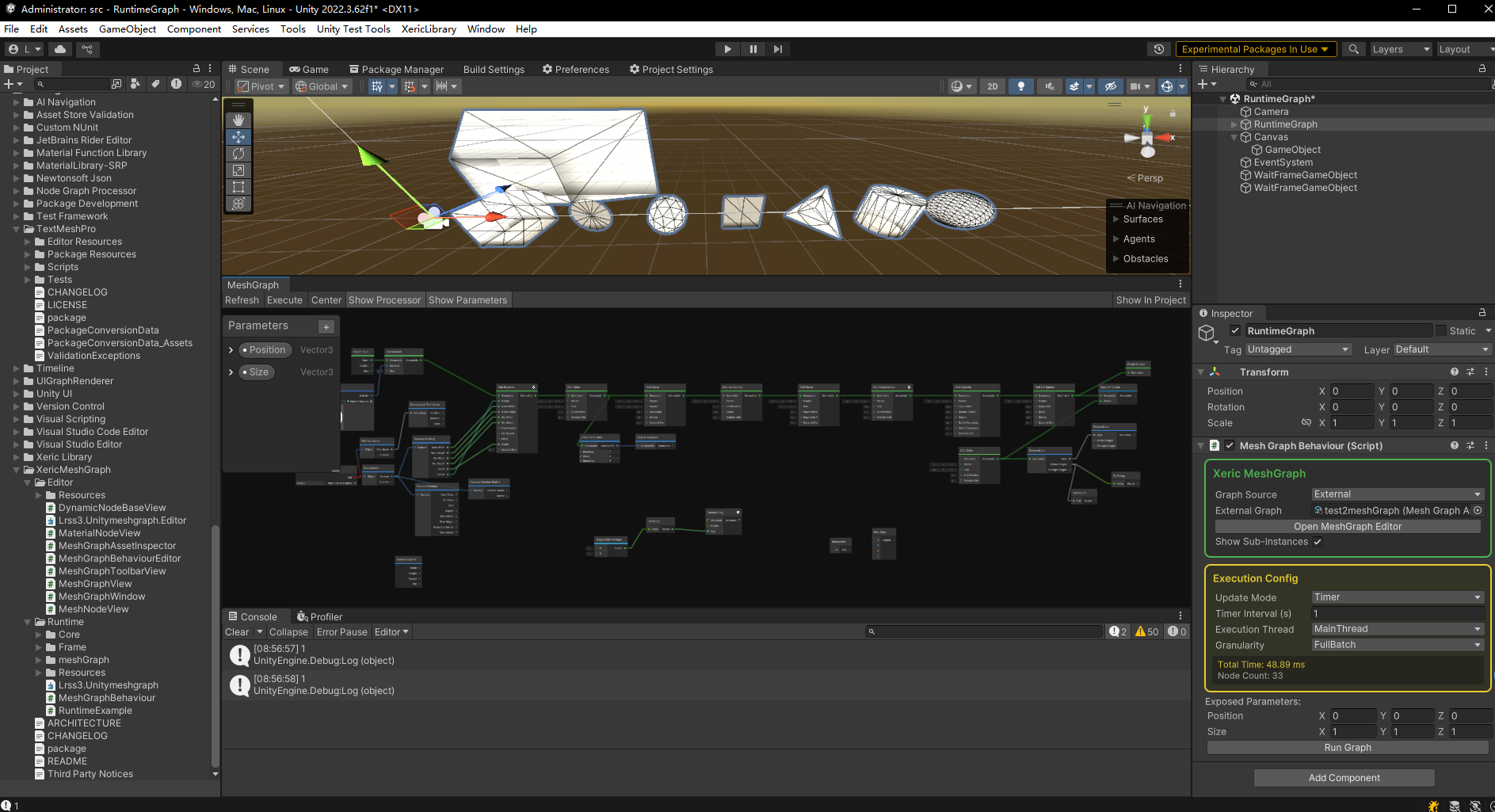The height and width of the screenshot is (812, 1495).
Task: Click the Hierarchy panel create plus button
Action: click(x=1203, y=84)
